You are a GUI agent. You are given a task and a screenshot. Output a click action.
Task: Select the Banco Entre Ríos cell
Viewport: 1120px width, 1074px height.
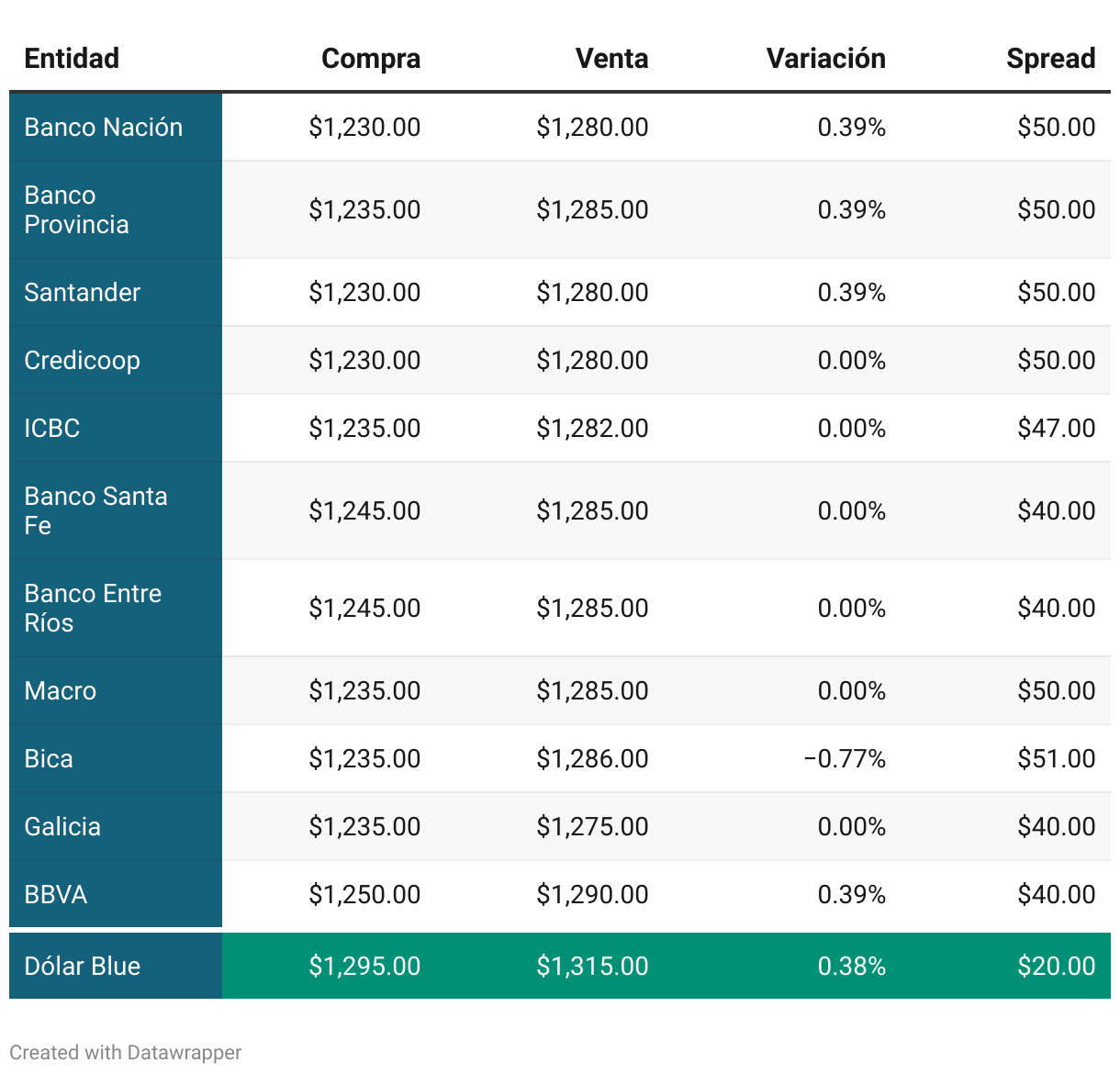(x=93, y=609)
